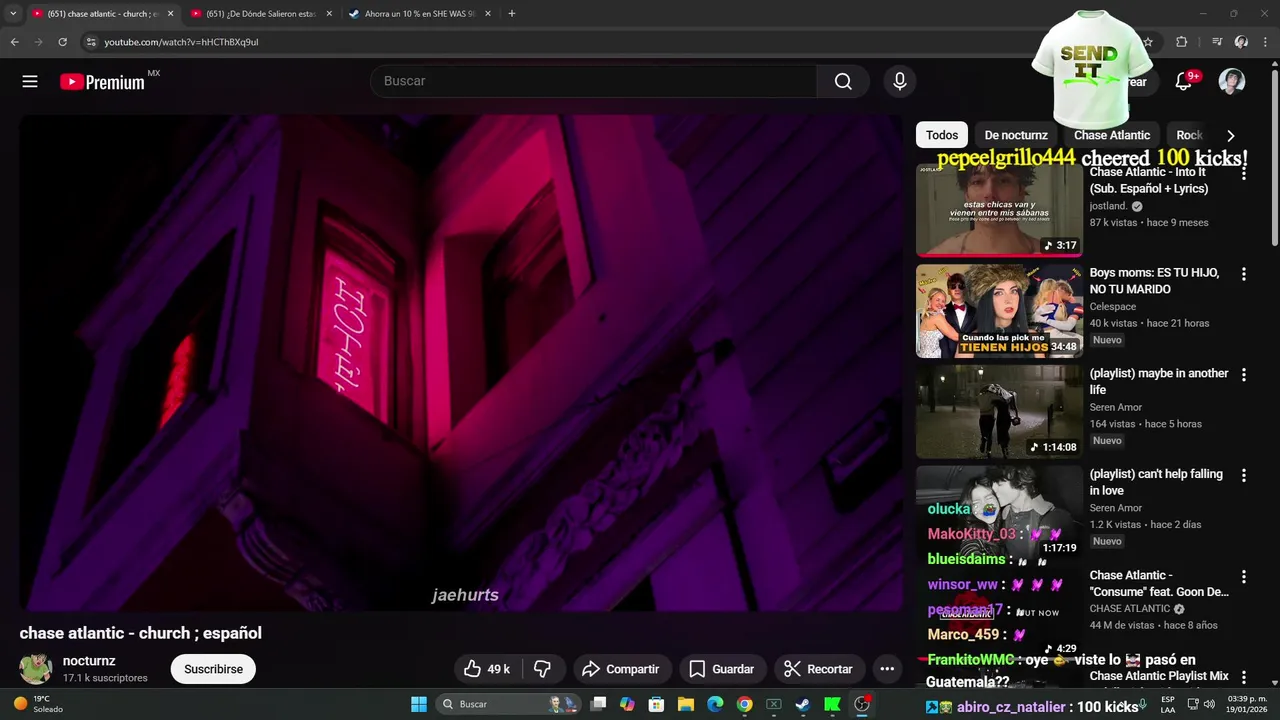Subscribe to nocturnz with Suscribirse button
Image resolution: width=1280 pixels, height=720 pixels.
[213, 669]
